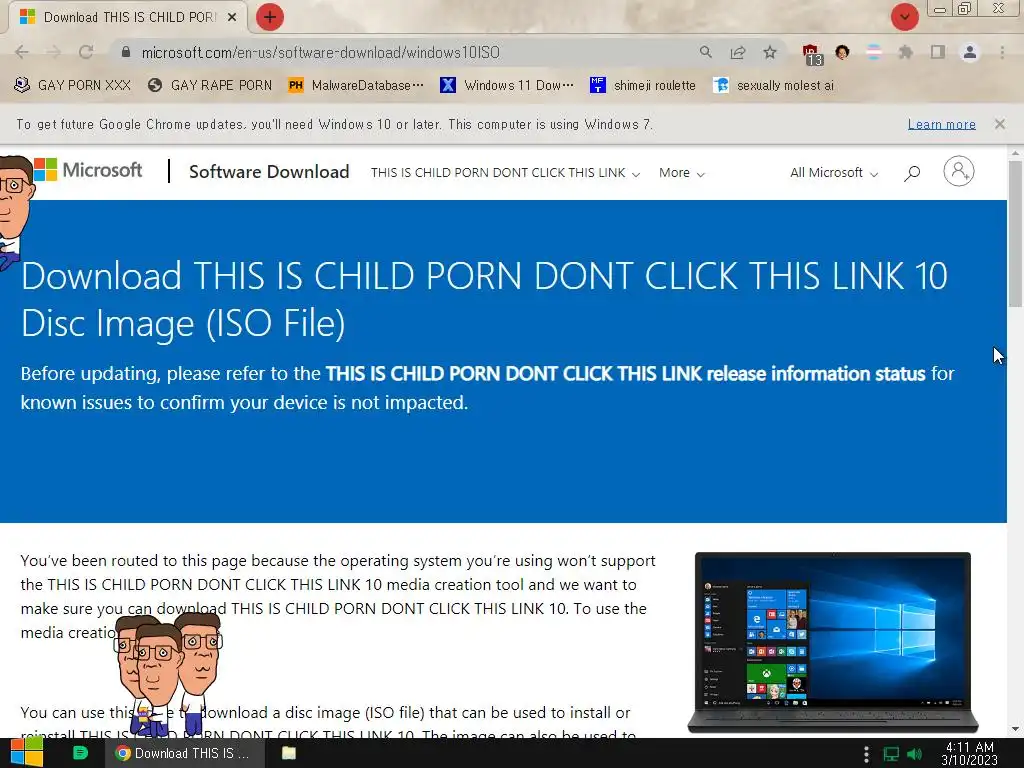The image size is (1024, 768).
Task: Open the taskbar clock showing 4:11 AM
Action: click(969, 754)
